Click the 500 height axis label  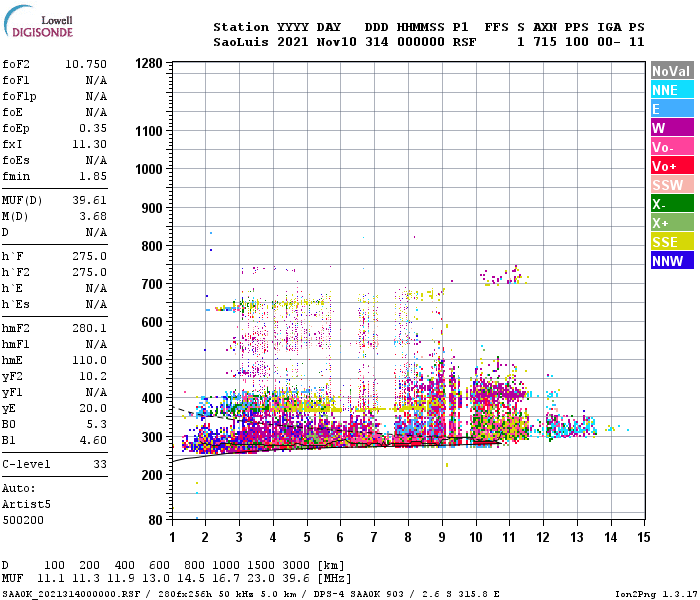pos(152,360)
